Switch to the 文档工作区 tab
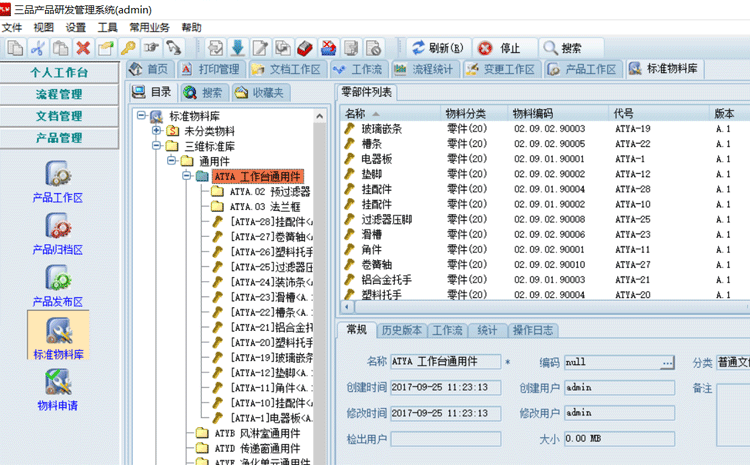This screenshot has height=465, width=750. [286, 69]
